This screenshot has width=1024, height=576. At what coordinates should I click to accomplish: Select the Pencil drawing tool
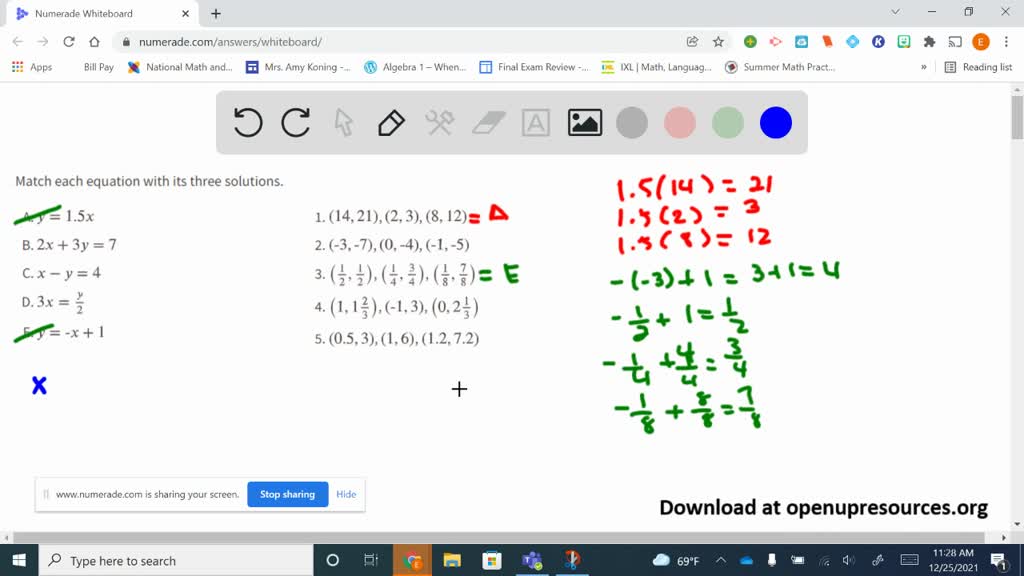[390, 122]
